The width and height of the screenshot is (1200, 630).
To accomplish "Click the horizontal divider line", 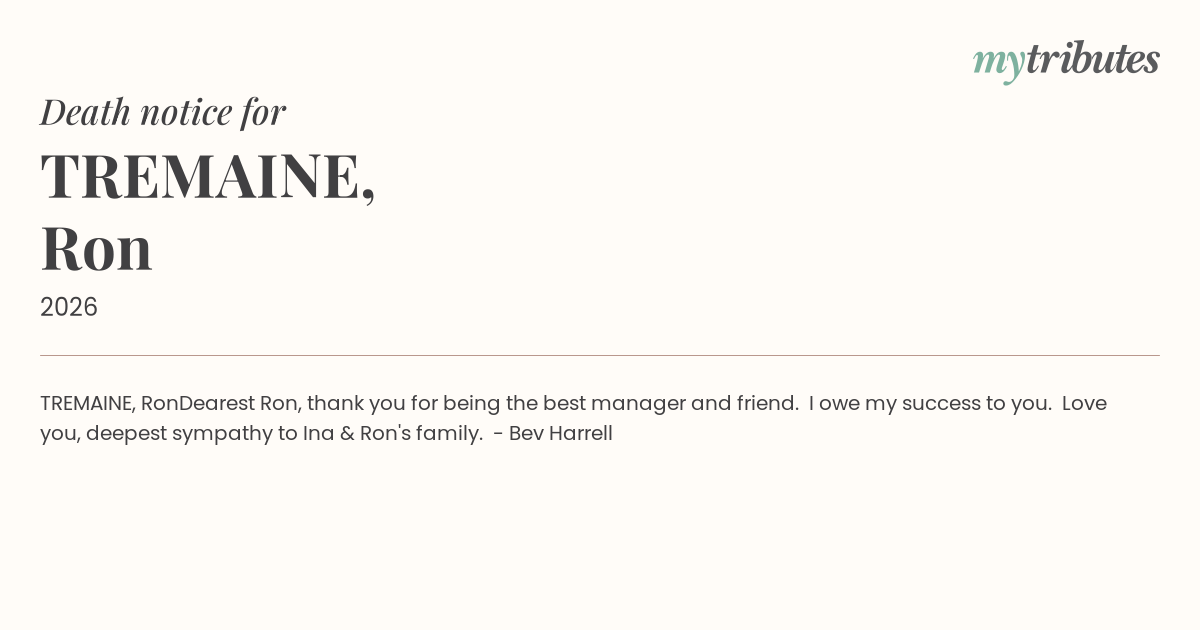I will (x=600, y=355).
